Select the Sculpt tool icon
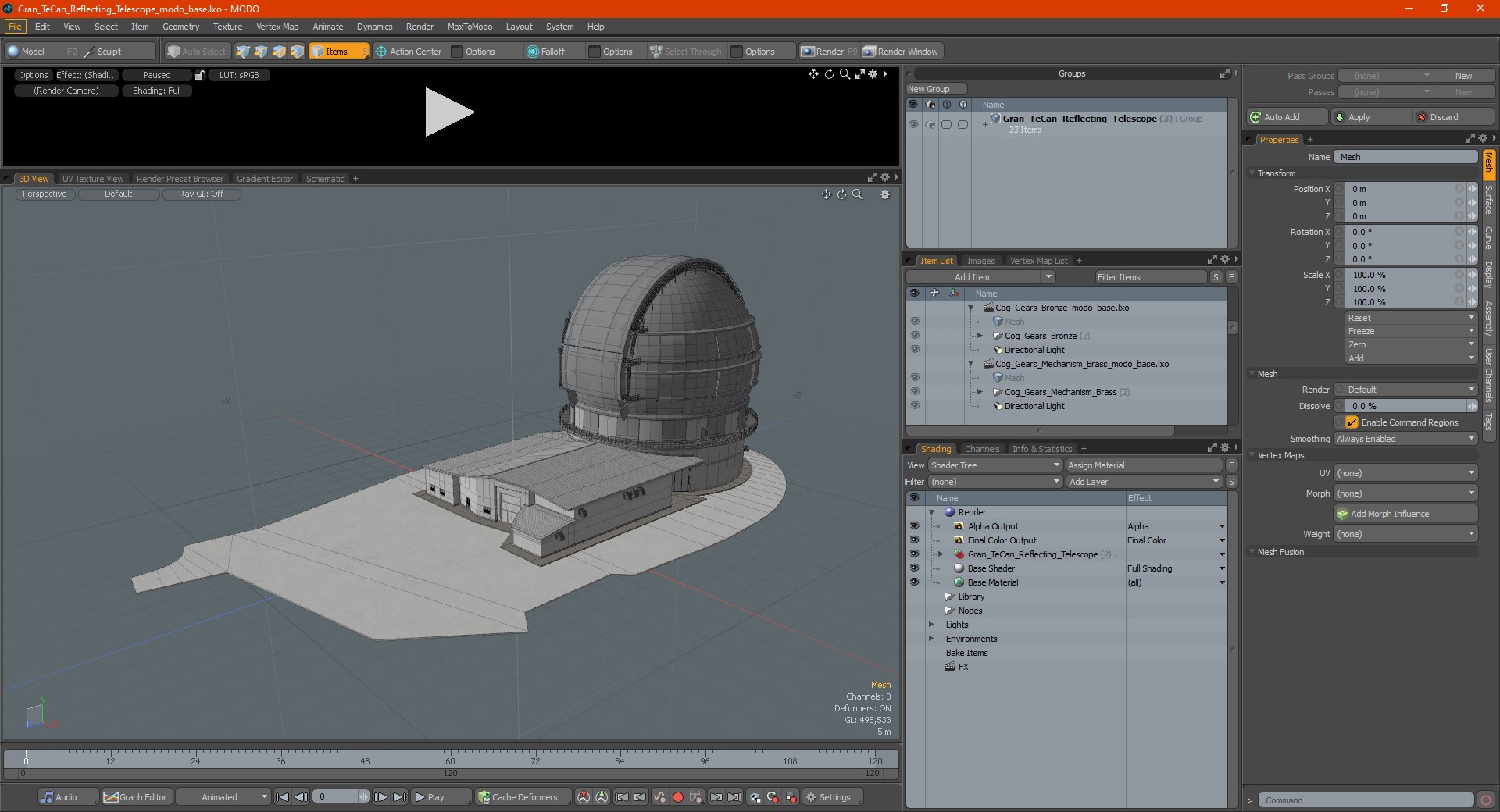The image size is (1500, 812). coord(89,52)
